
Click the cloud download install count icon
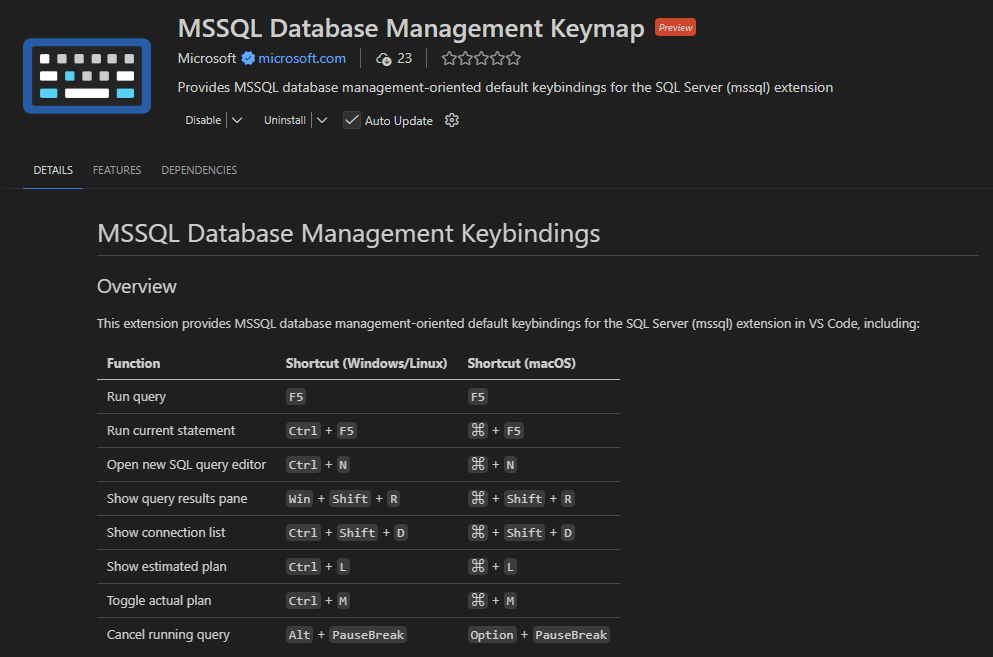384,58
